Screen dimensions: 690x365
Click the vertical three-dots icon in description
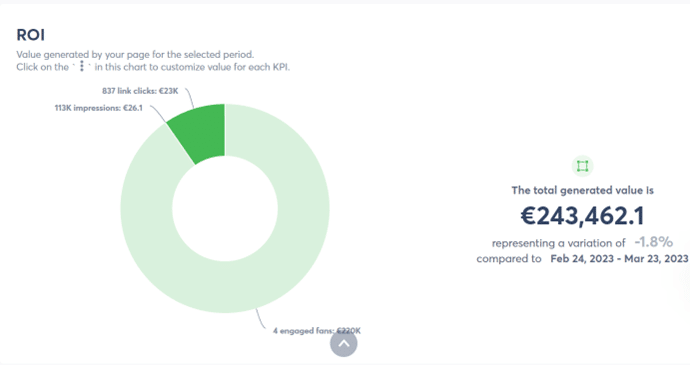pyautogui.click(x=81, y=66)
